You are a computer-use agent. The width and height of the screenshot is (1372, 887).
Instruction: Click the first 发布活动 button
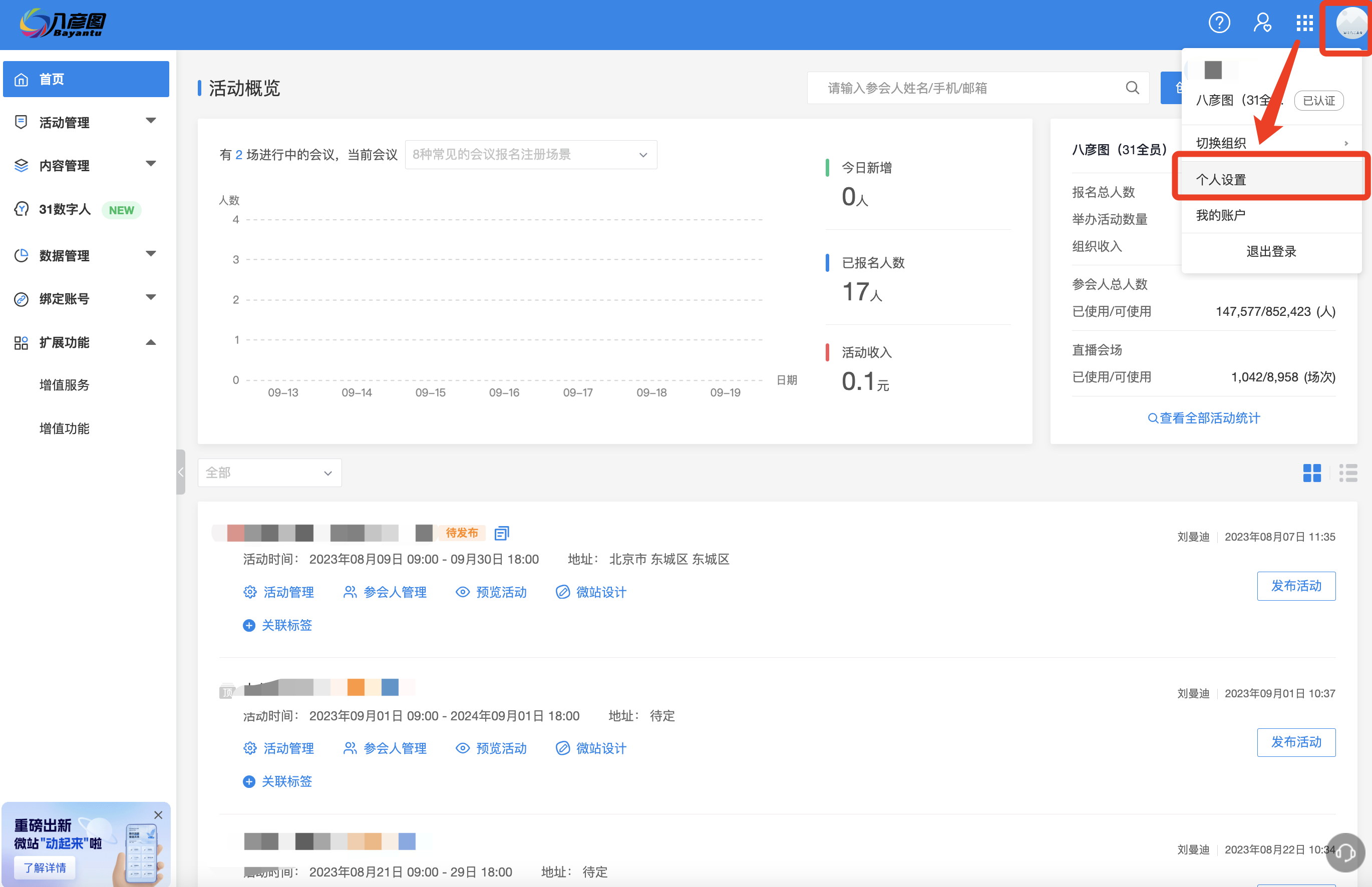[x=1295, y=586]
